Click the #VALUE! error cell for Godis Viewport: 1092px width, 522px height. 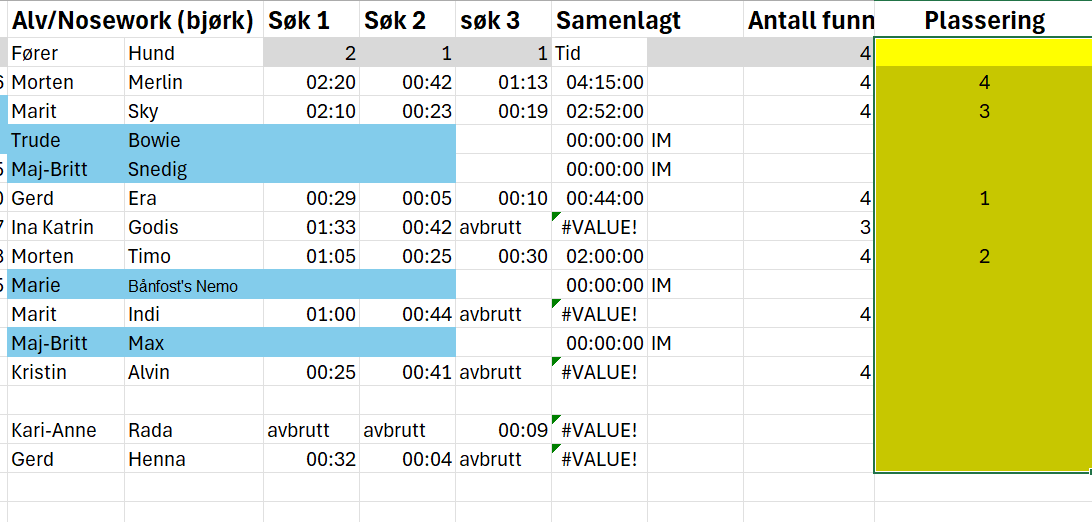pos(599,227)
